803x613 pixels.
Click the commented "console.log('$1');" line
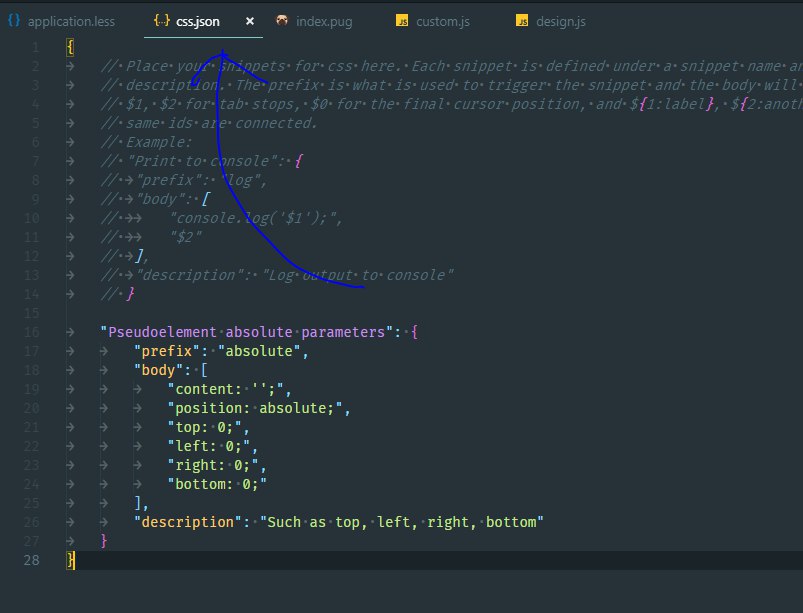(x=256, y=219)
